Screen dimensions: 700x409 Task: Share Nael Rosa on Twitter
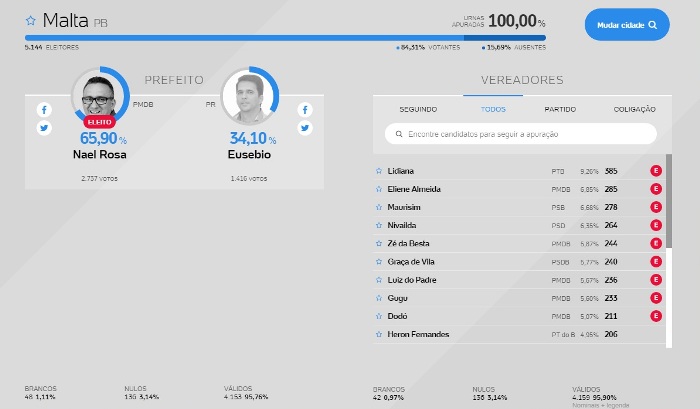(x=44, y=128)
